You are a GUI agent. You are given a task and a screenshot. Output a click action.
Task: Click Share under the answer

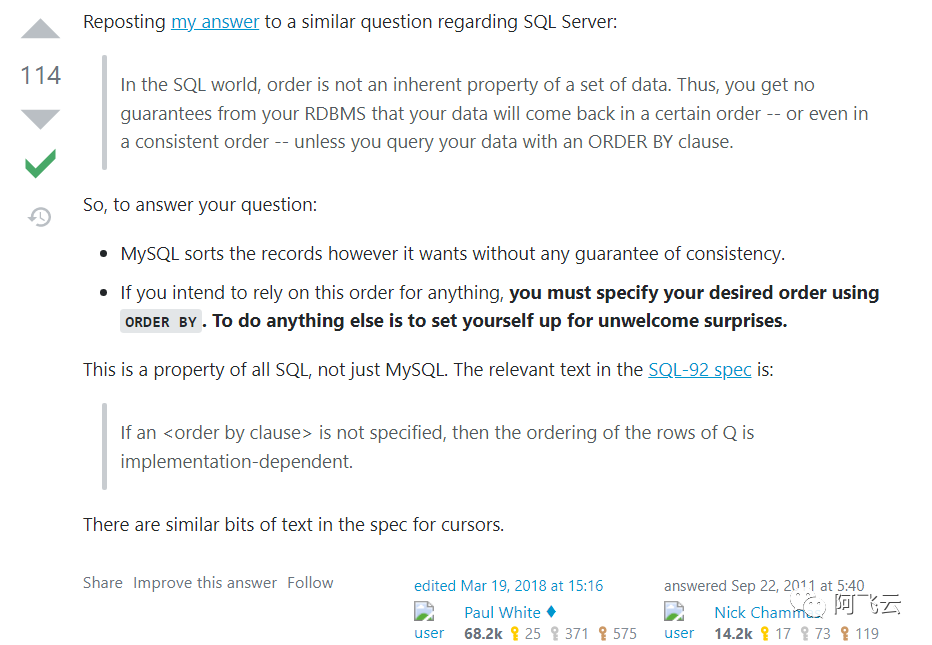(103, 583)
